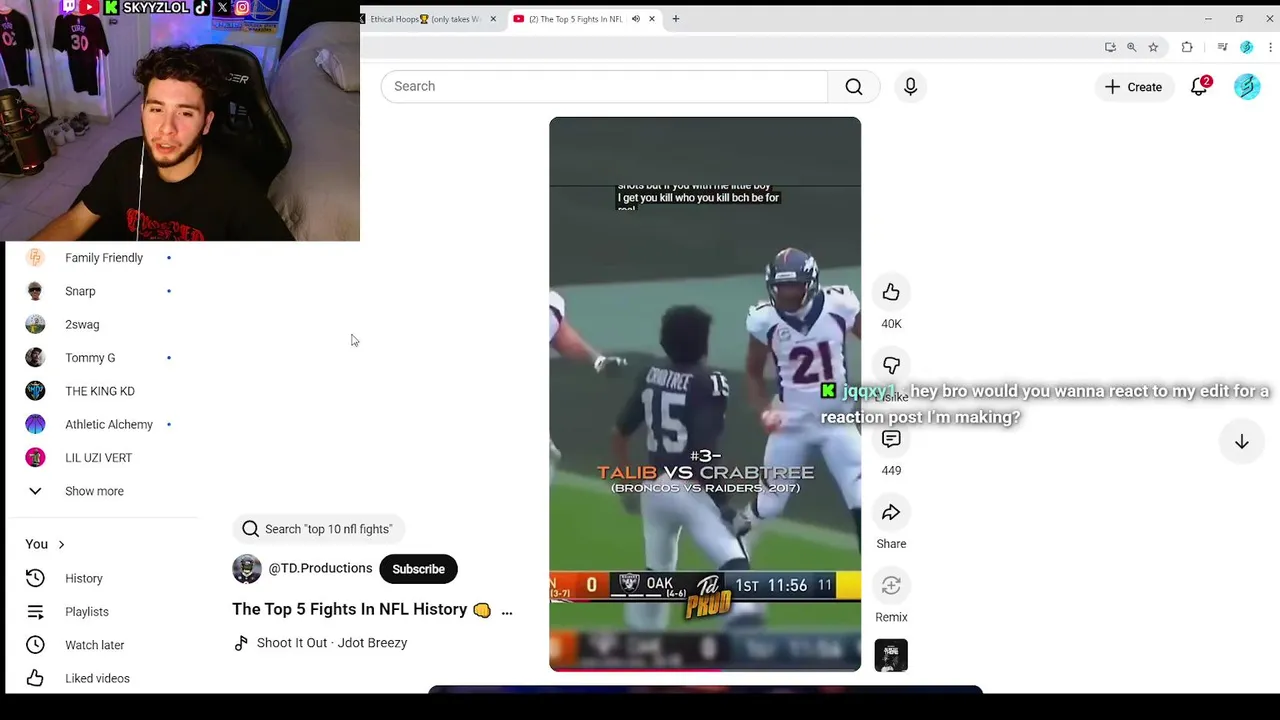
Task: Open a new browser tab
Action: coord(676,19)
